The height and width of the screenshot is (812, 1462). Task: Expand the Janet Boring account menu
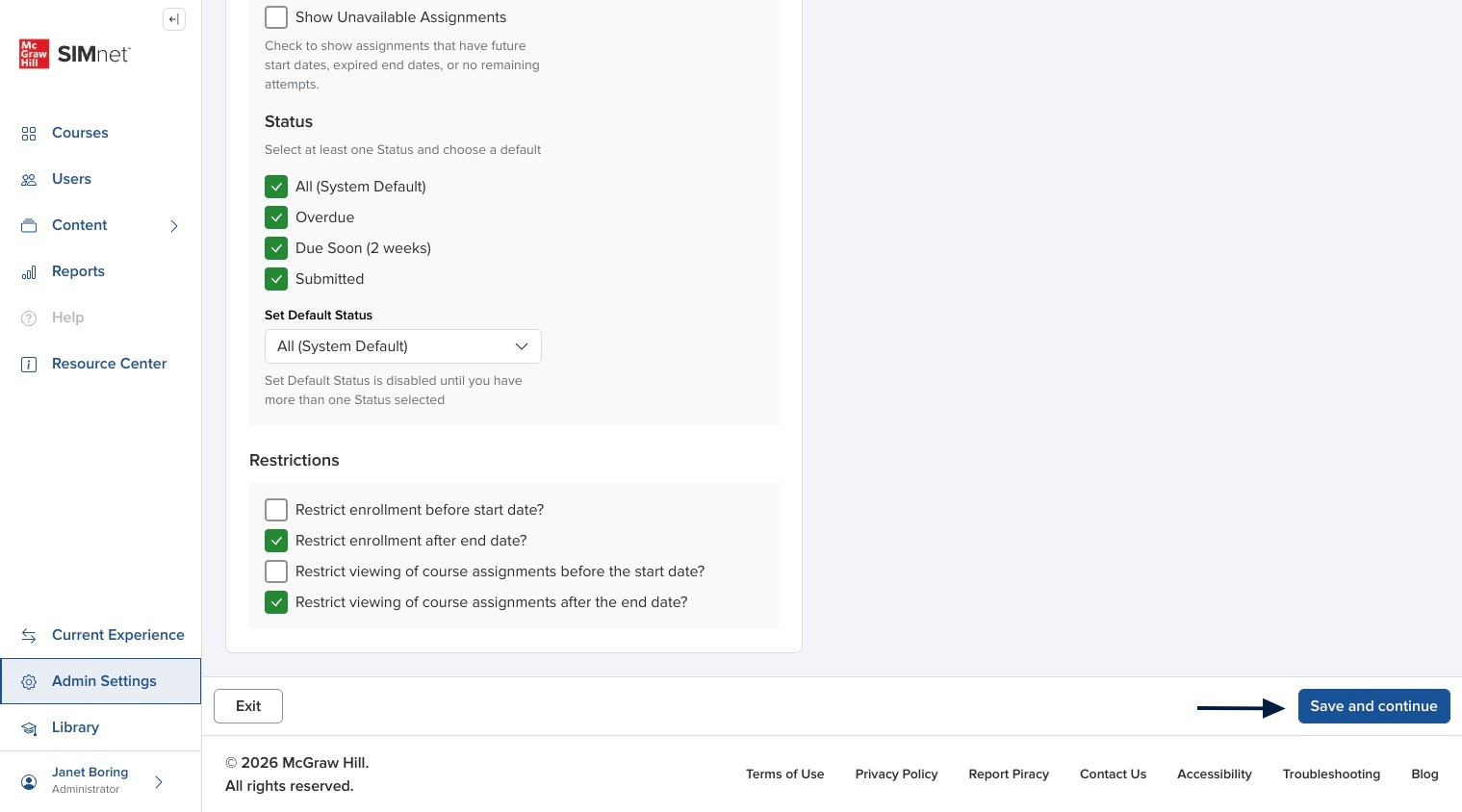point(159,782)
